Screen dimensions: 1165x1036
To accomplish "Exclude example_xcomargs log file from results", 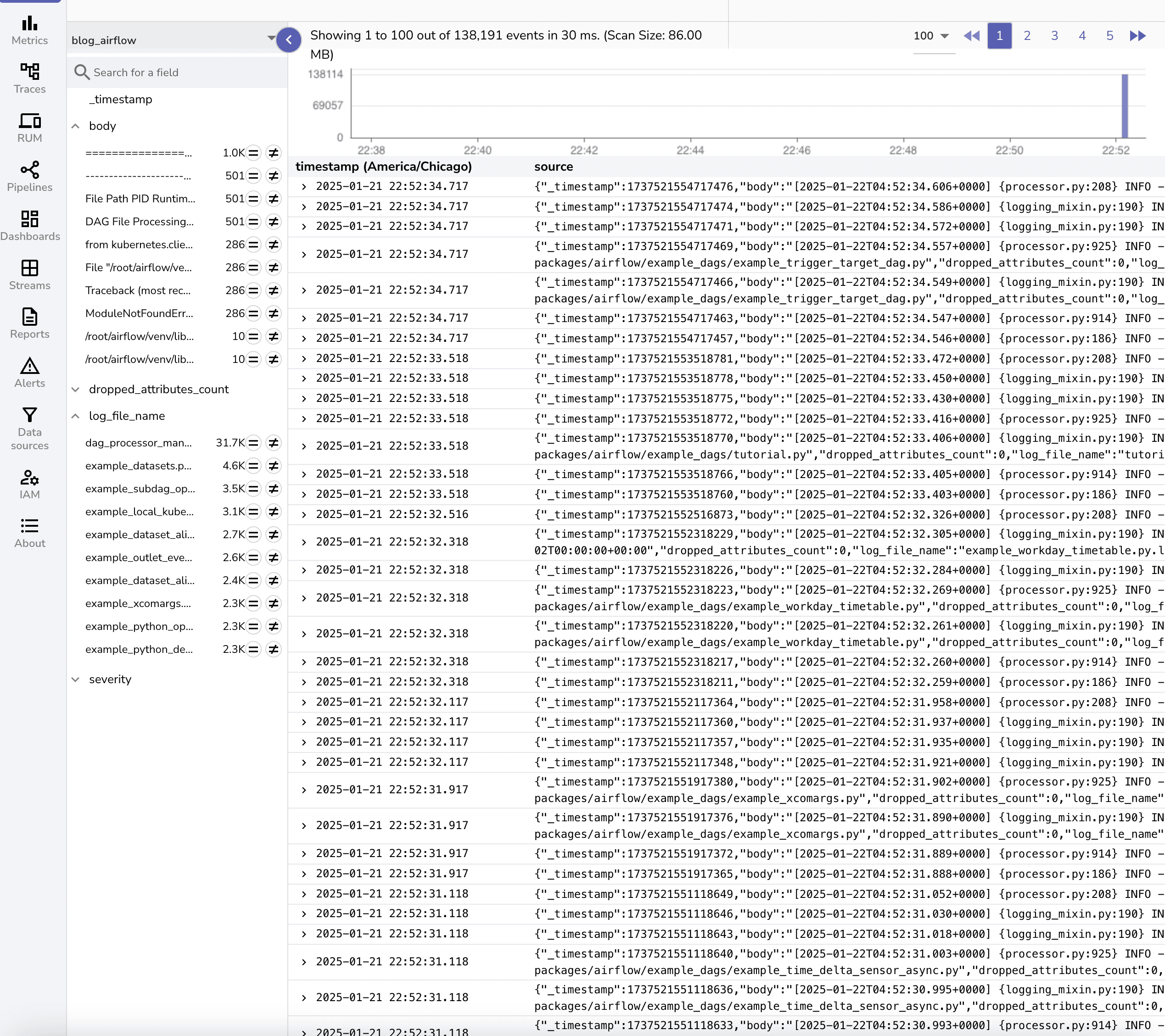I will (274, 603).
